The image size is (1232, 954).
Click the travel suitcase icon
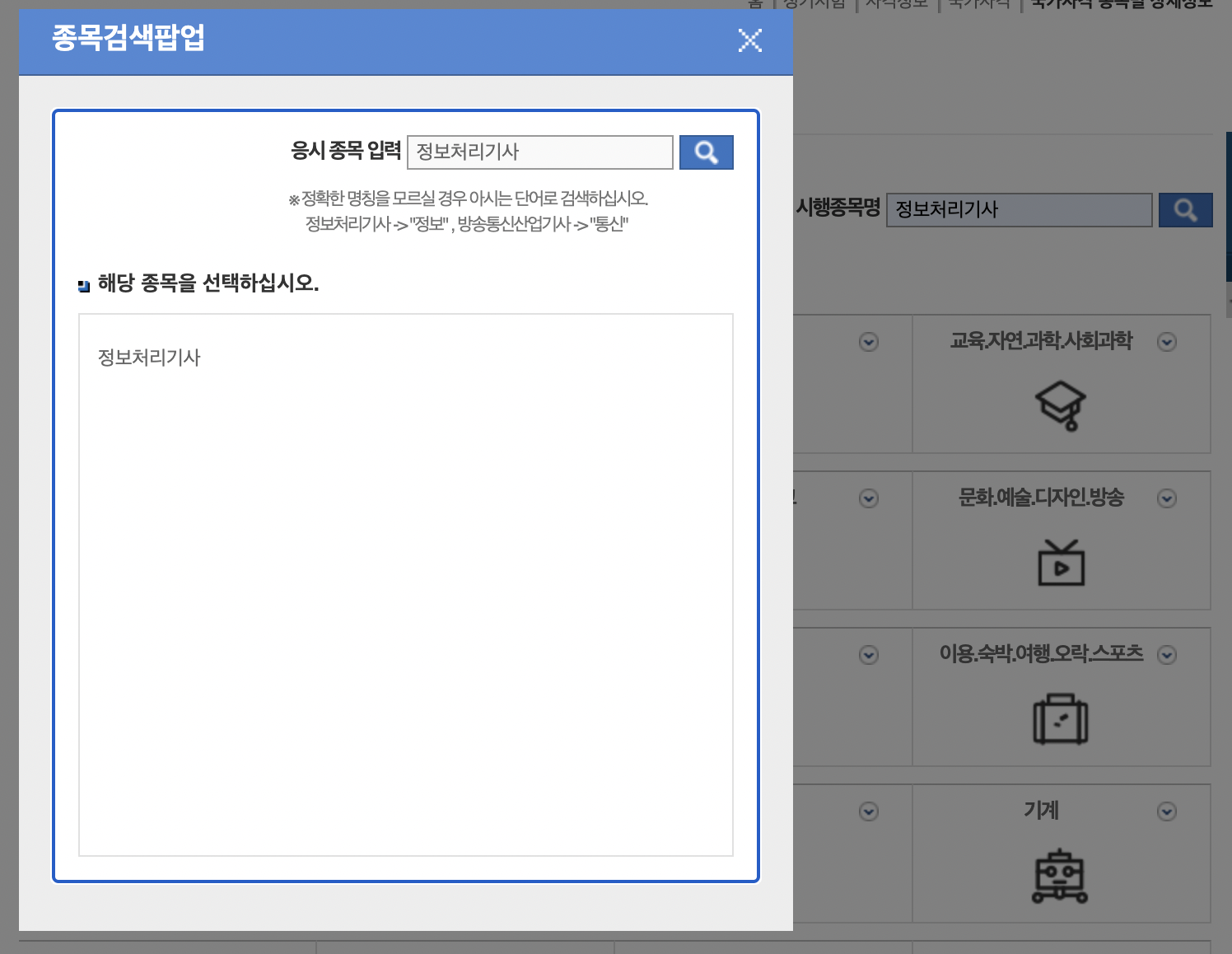[1061, 718]
